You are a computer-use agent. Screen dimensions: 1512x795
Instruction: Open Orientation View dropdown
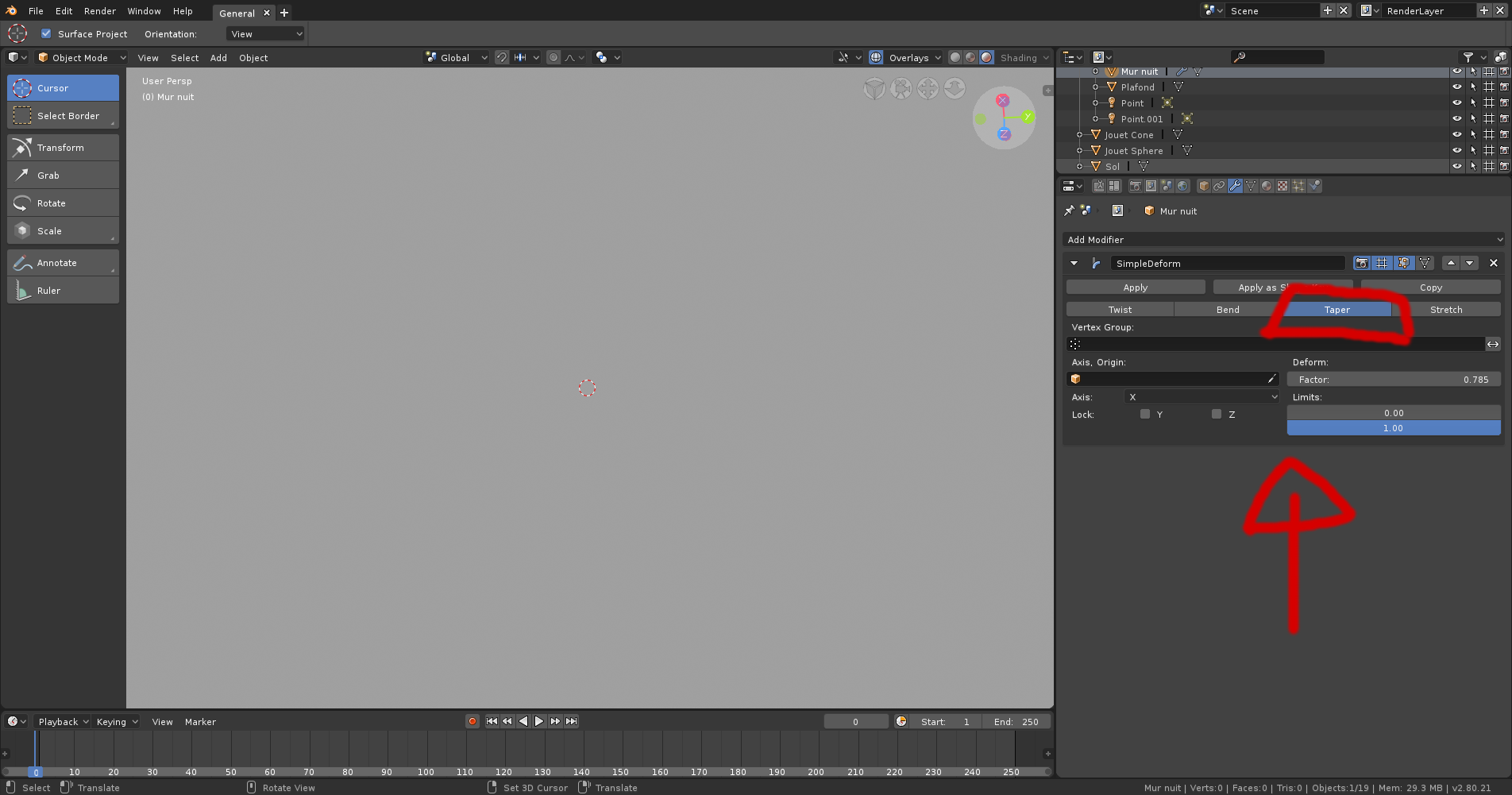tap(265, 33)
